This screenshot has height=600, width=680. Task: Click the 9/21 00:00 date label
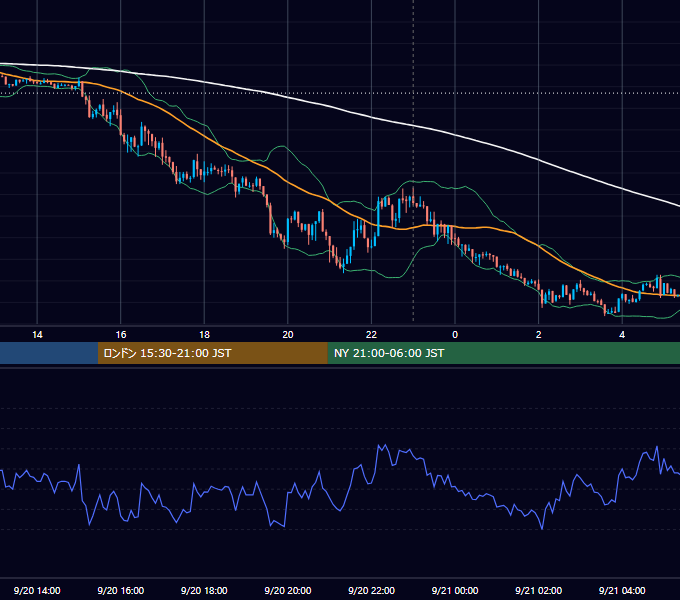point(455,590)
